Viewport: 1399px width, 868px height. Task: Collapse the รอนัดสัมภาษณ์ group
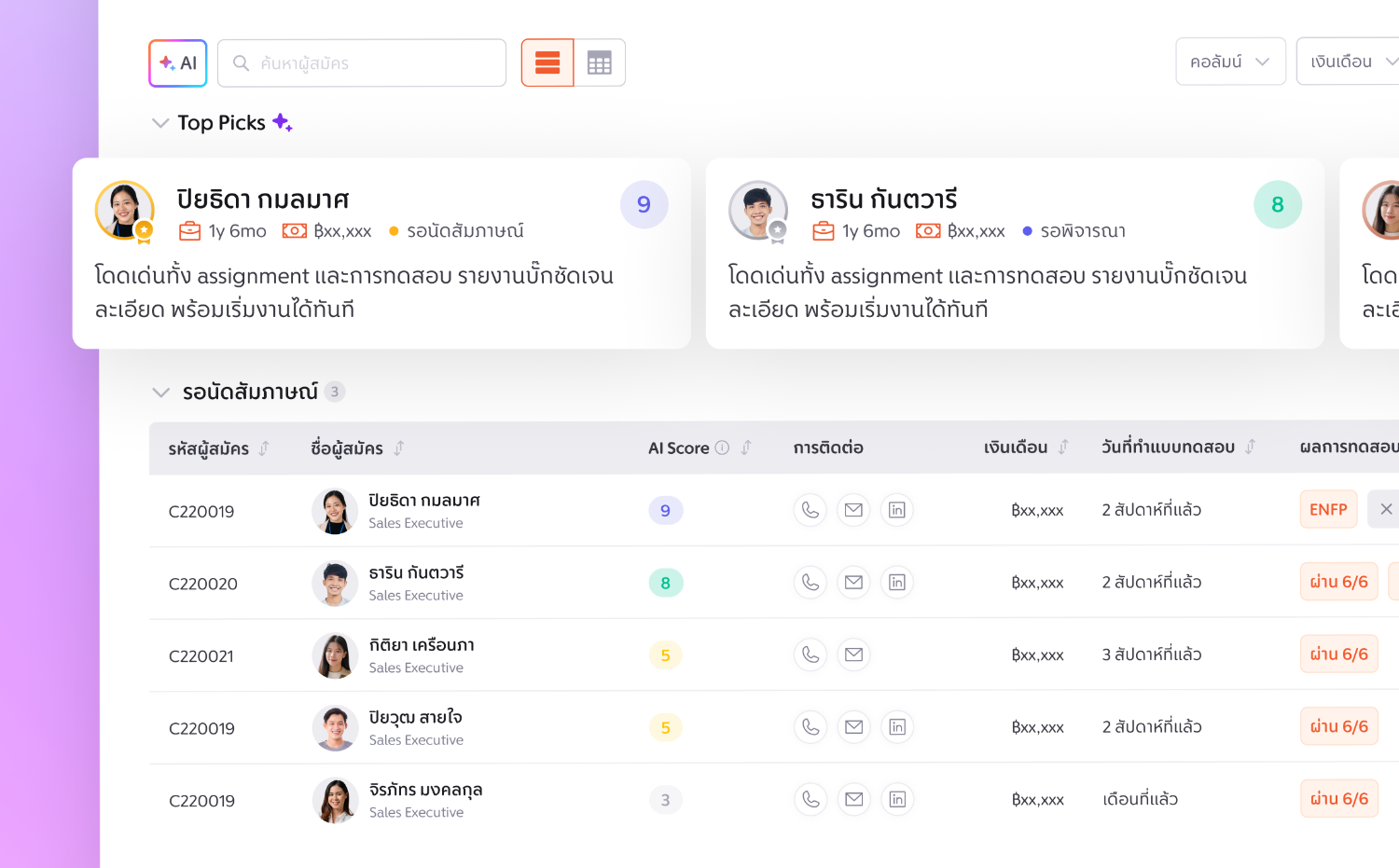160,393
